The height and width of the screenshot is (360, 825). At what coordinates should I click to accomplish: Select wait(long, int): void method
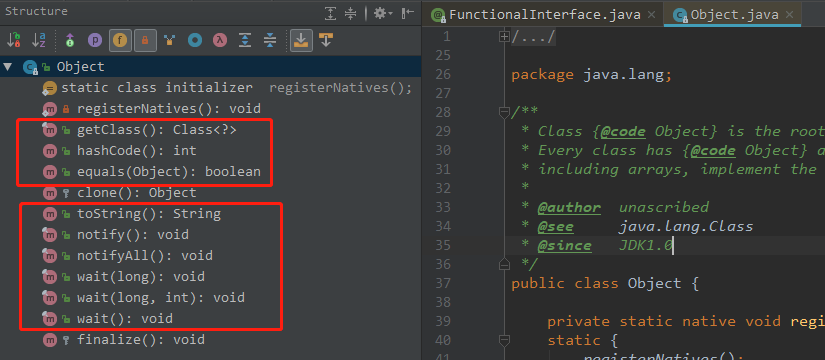(x=210, y=298)
